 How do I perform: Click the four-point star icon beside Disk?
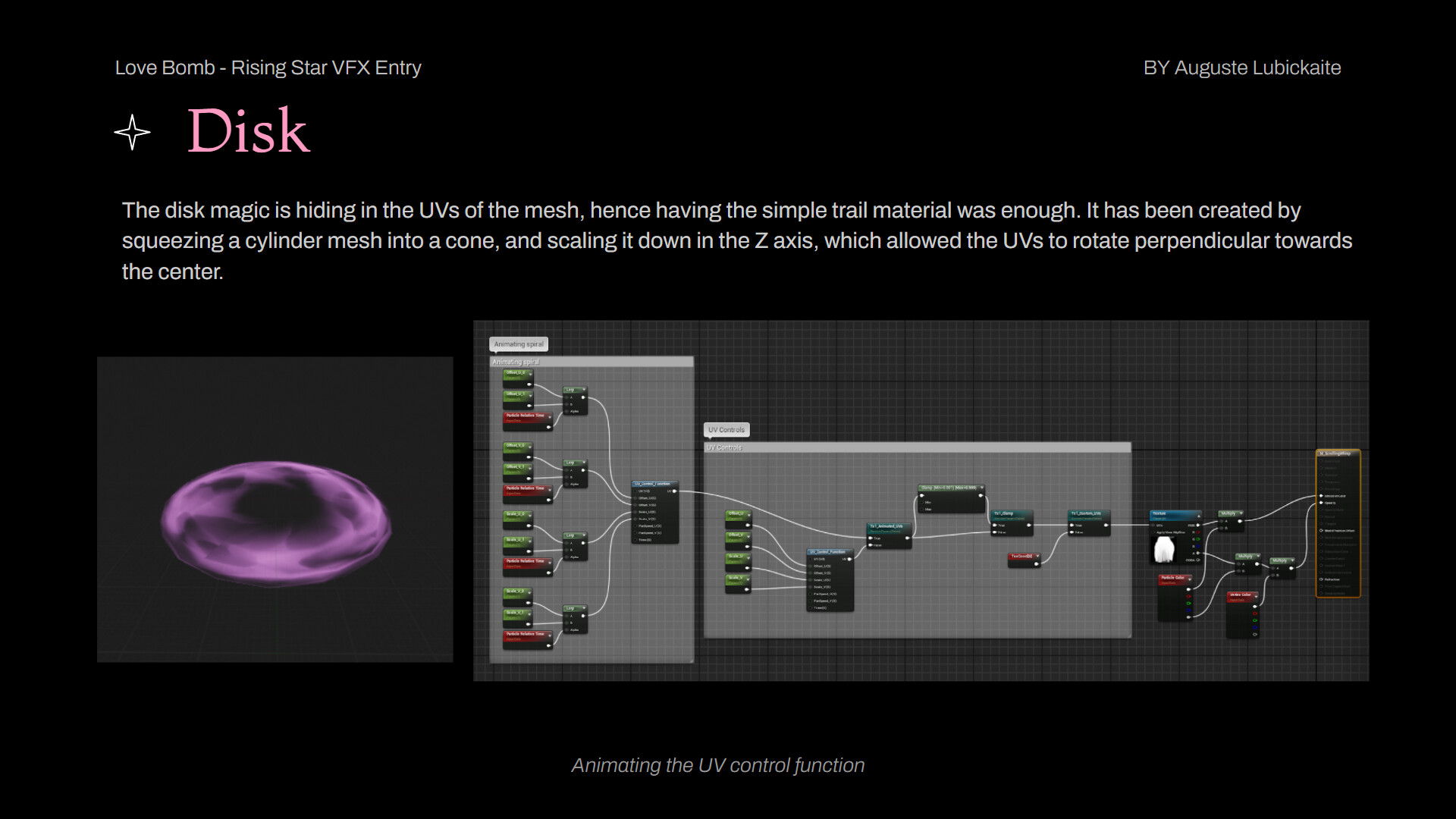click(133, 133)
